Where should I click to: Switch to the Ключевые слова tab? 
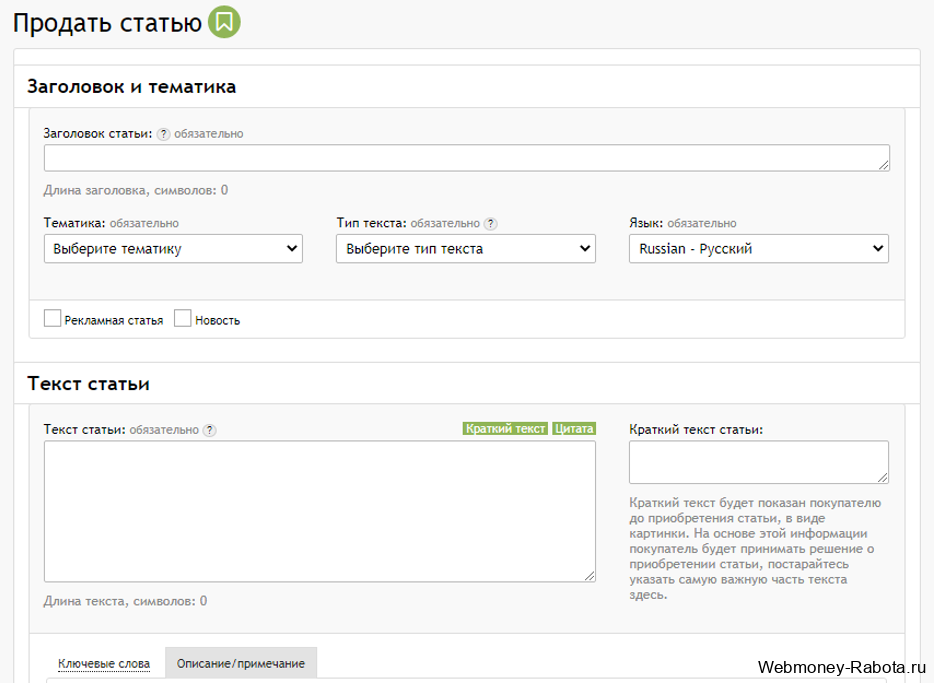104,663
